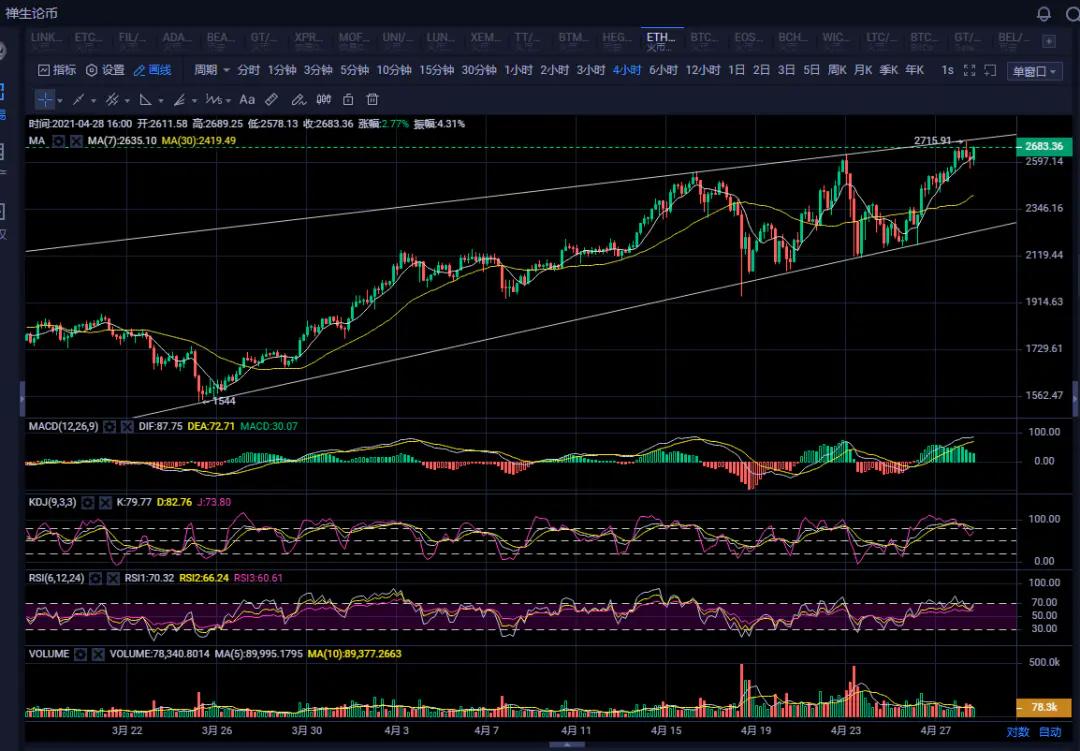Select the wave pattern drawing tool

(x=214, y=99)
